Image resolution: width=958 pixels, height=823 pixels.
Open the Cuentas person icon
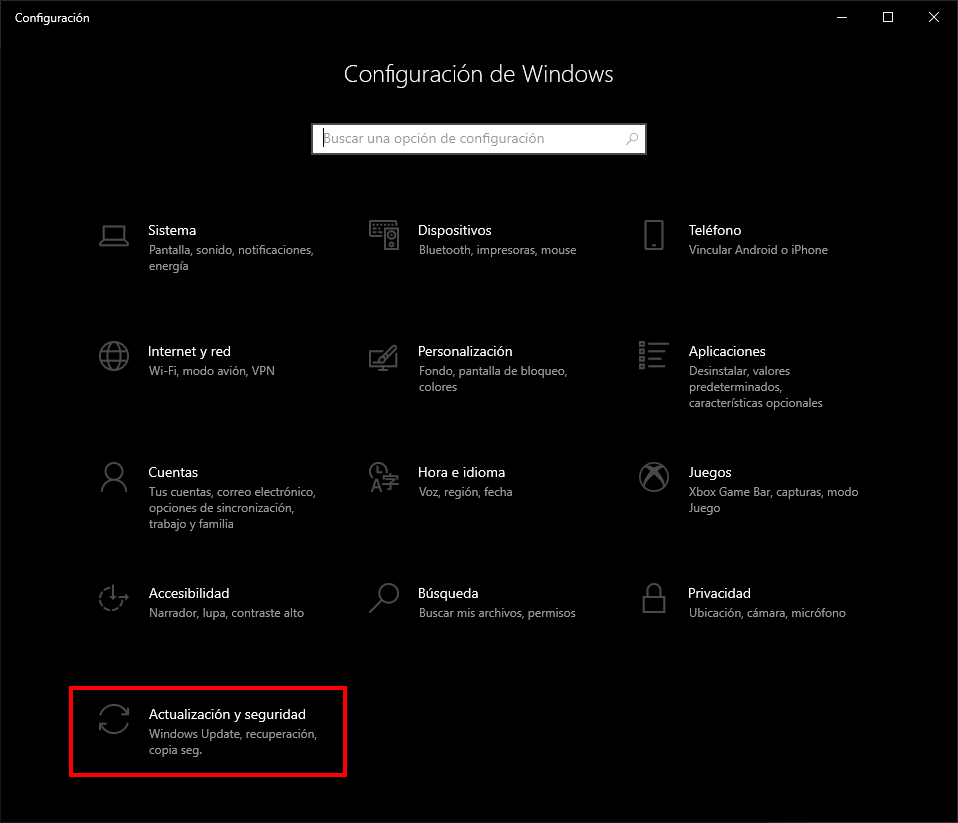(x=113, y=477)
